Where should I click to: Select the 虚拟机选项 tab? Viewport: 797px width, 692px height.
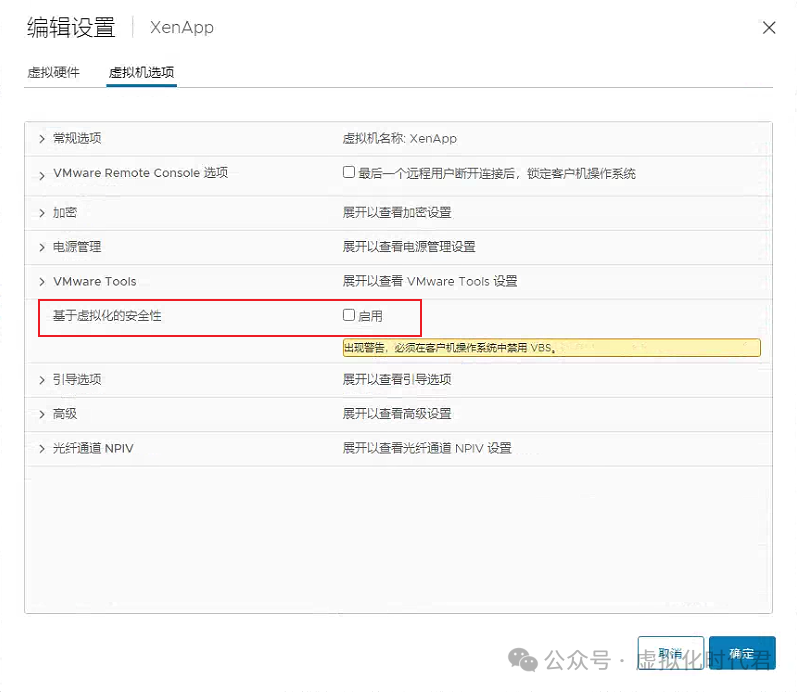pos(141,73)
